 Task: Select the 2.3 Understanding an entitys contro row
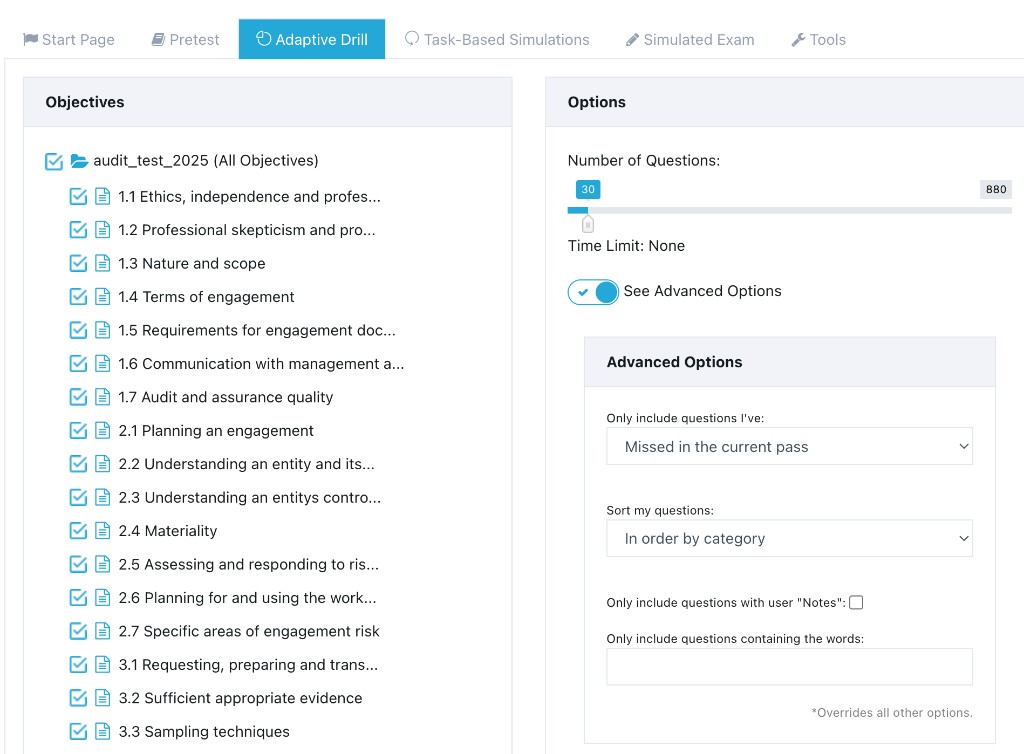click(x=249, y=497)
